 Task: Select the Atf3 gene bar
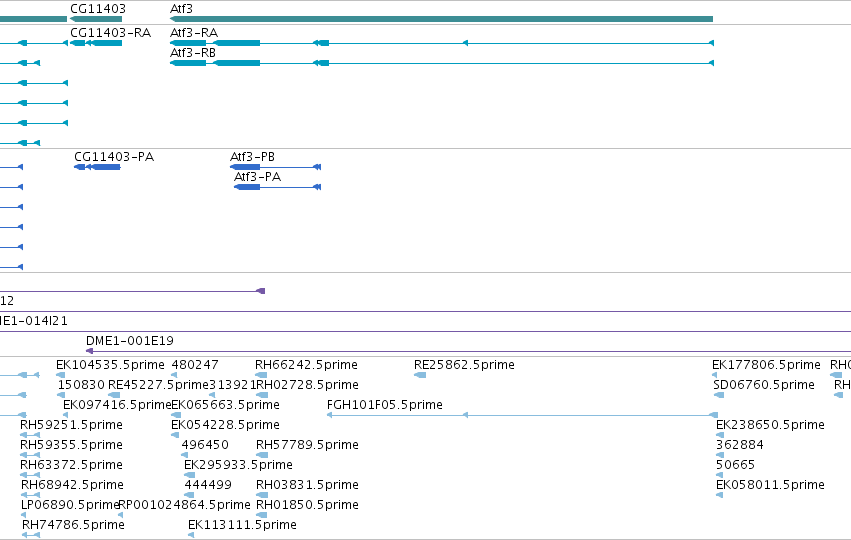click(x=441, y=19)
